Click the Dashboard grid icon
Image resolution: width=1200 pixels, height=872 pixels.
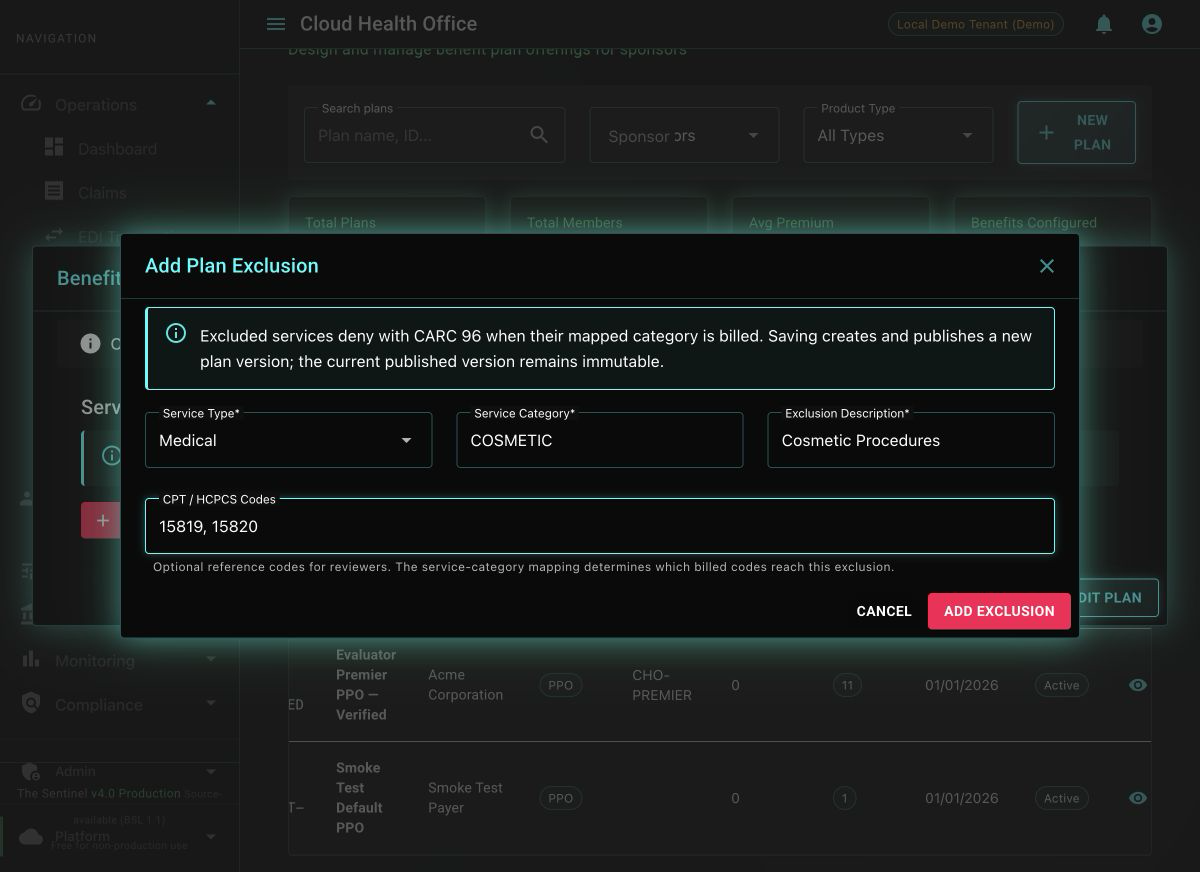coord(54,148)
